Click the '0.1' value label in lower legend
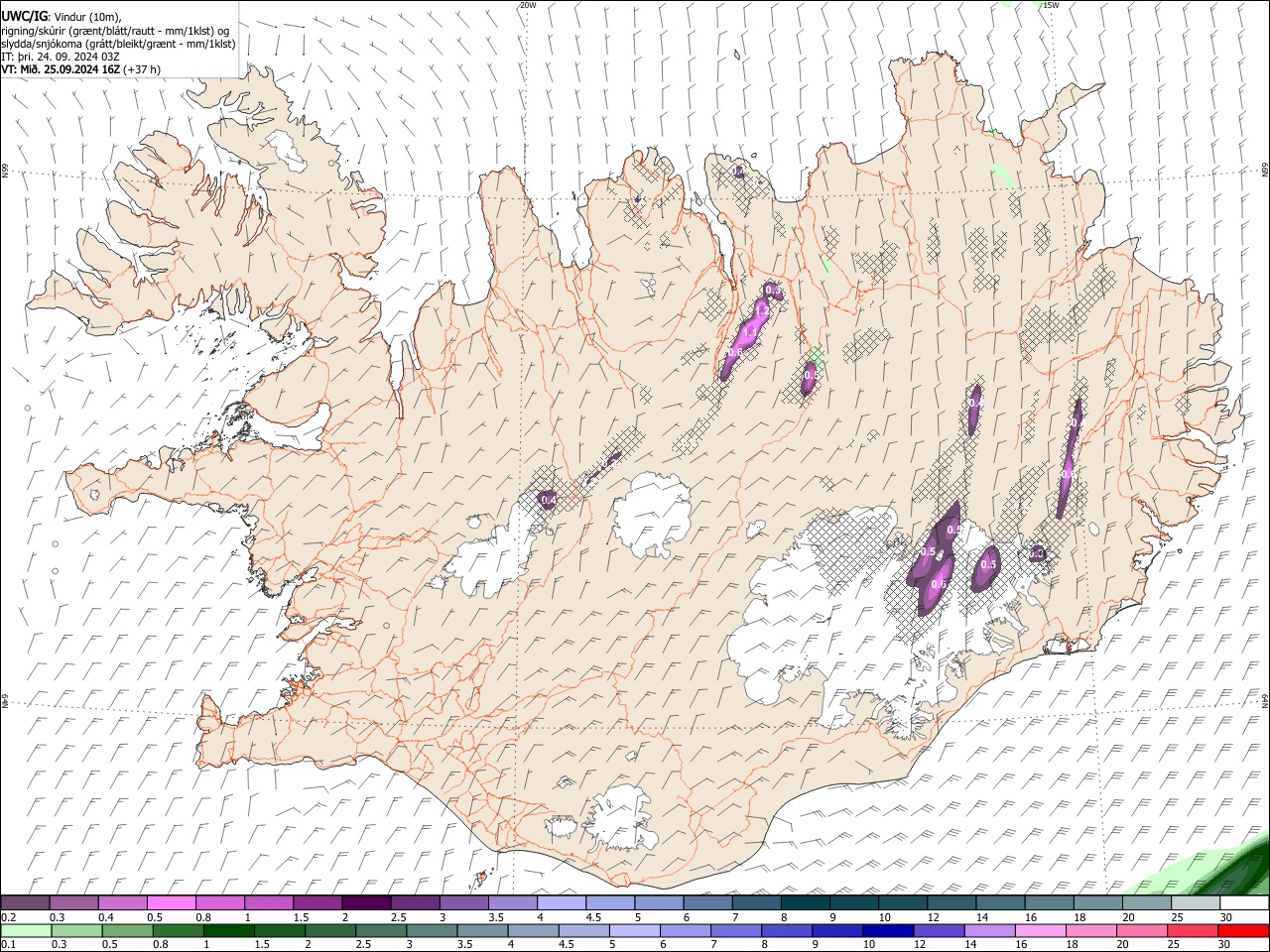Image resolution: width=1270 pixels, height=952 pixels. tap(9, 944)
